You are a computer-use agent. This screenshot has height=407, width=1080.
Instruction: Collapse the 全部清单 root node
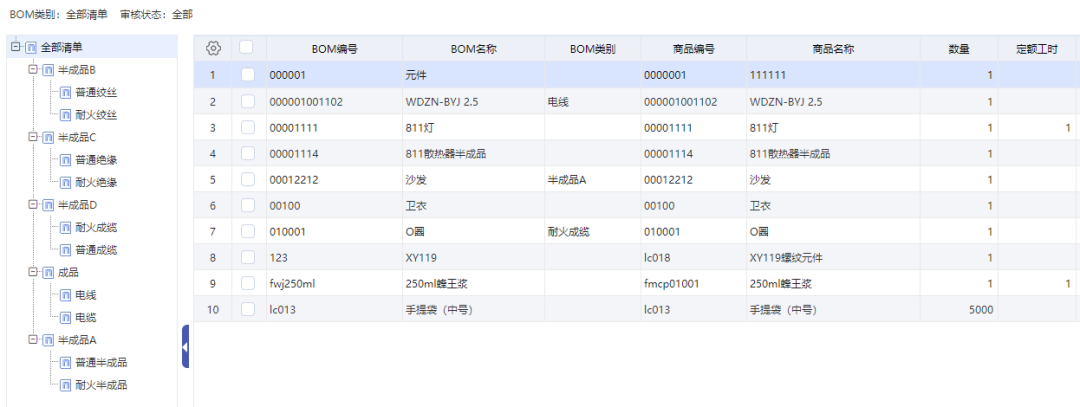(x=15, y=47)
